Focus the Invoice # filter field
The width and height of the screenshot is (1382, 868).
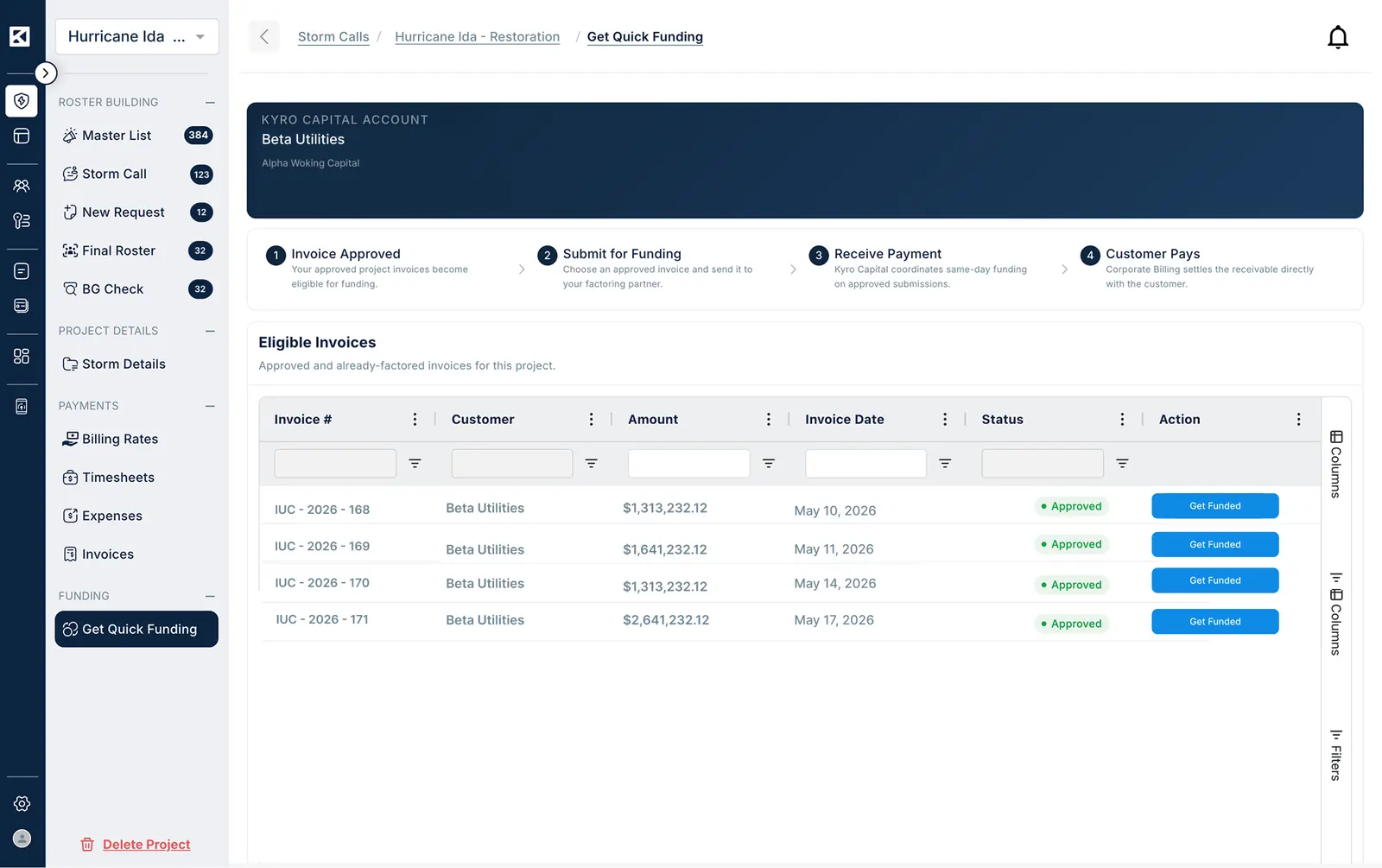[335, 464]
